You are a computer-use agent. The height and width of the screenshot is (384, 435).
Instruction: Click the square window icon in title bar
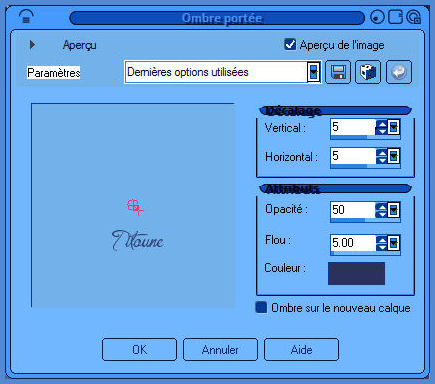pyautogui.click(x=396, y=17)
